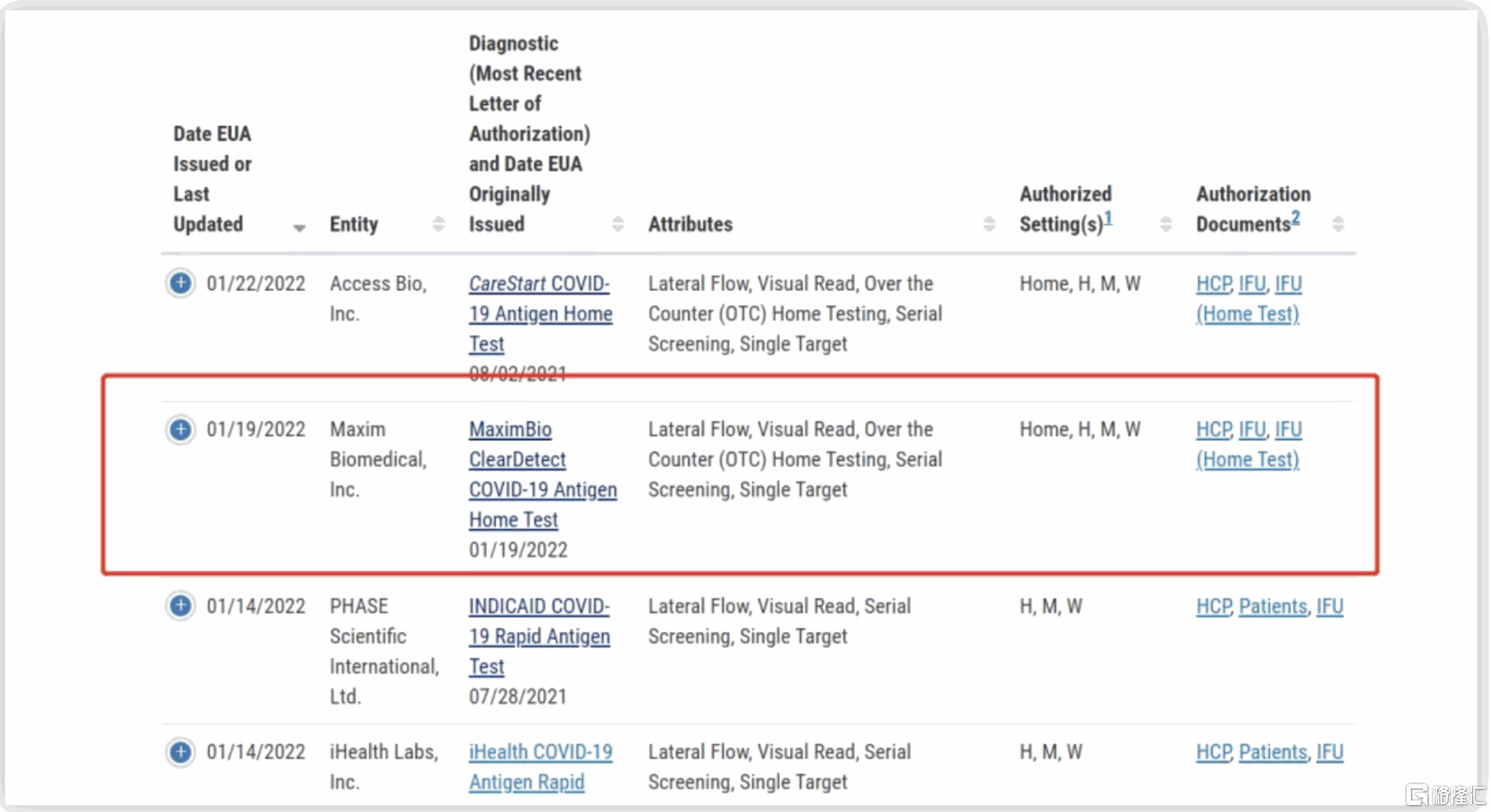This screenshot has width=1491, height=812.
Task: Expand the Access Bio row details
Action: pyautogui.click(x=181, y=284)
